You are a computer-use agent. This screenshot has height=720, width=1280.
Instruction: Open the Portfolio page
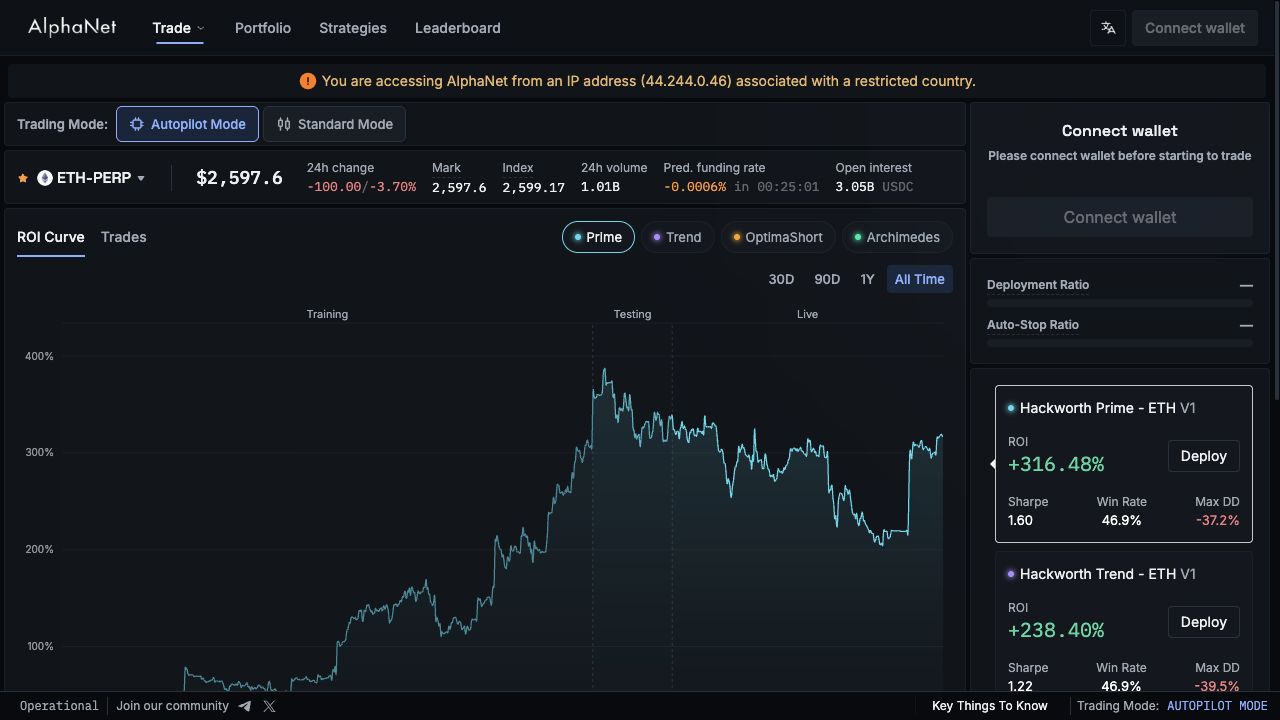(263, 28)
